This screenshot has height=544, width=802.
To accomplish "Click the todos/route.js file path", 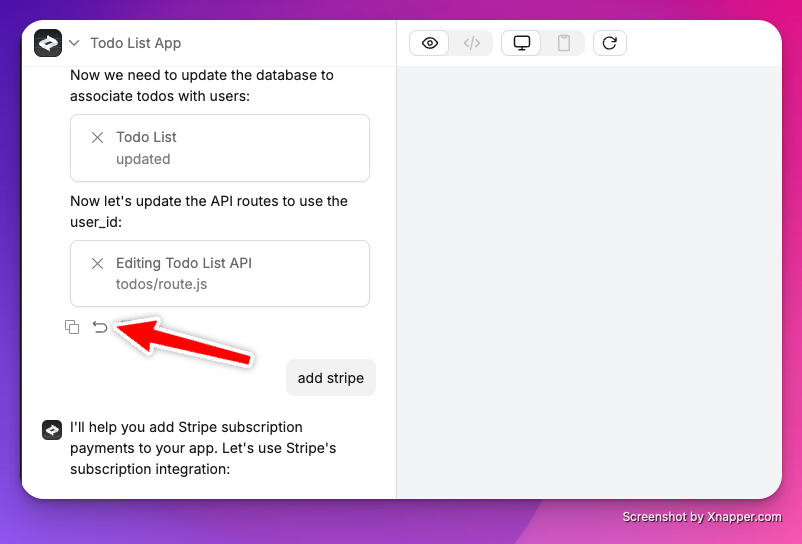I will (x=162, y=284).
